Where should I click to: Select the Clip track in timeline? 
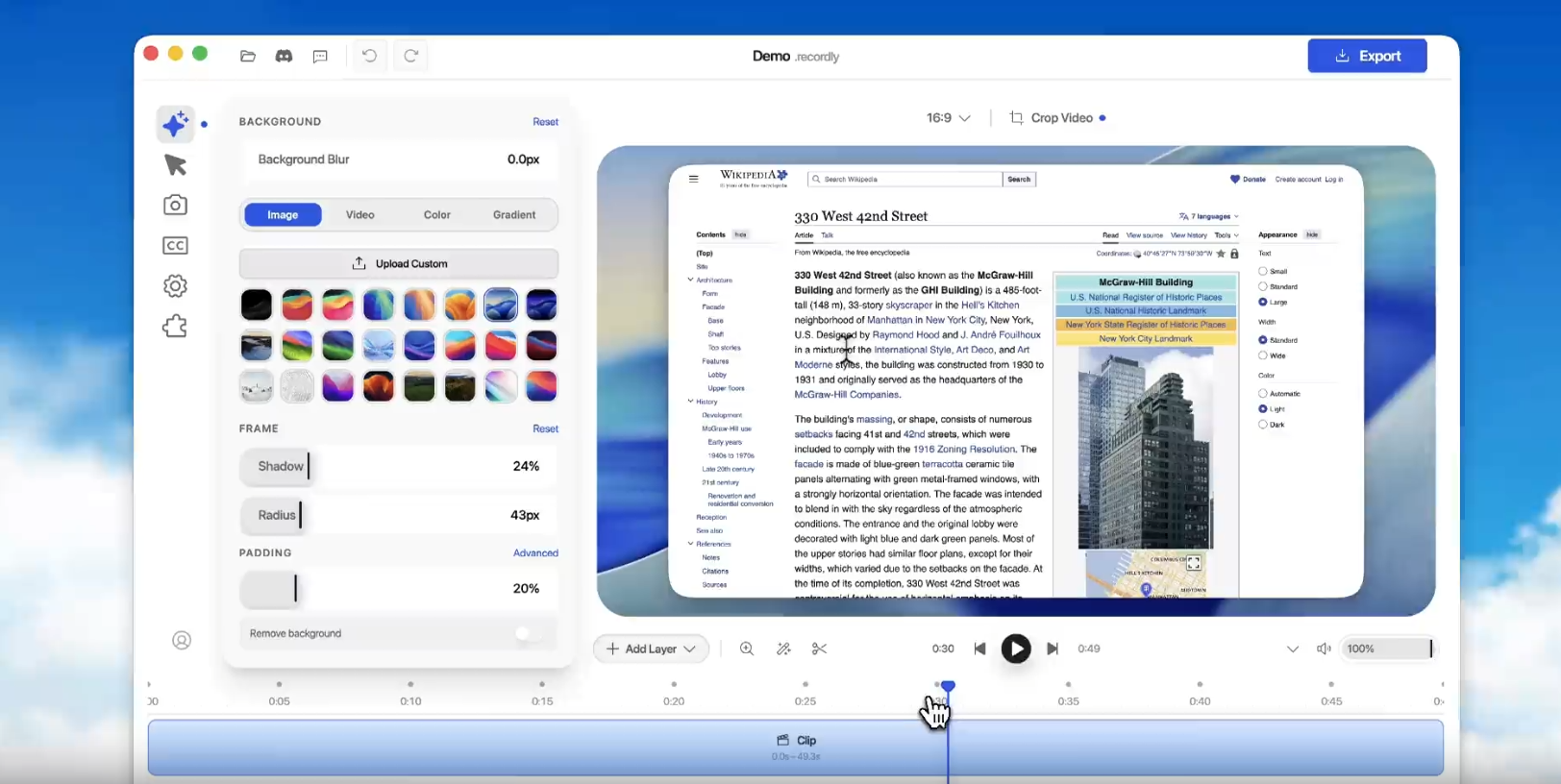pyautogui.click(x=796, y=747)
